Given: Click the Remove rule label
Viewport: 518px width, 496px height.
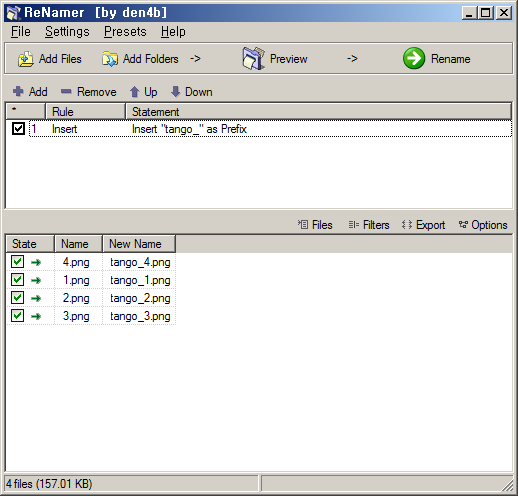Looking at the screenshot, I should [97, 92].
